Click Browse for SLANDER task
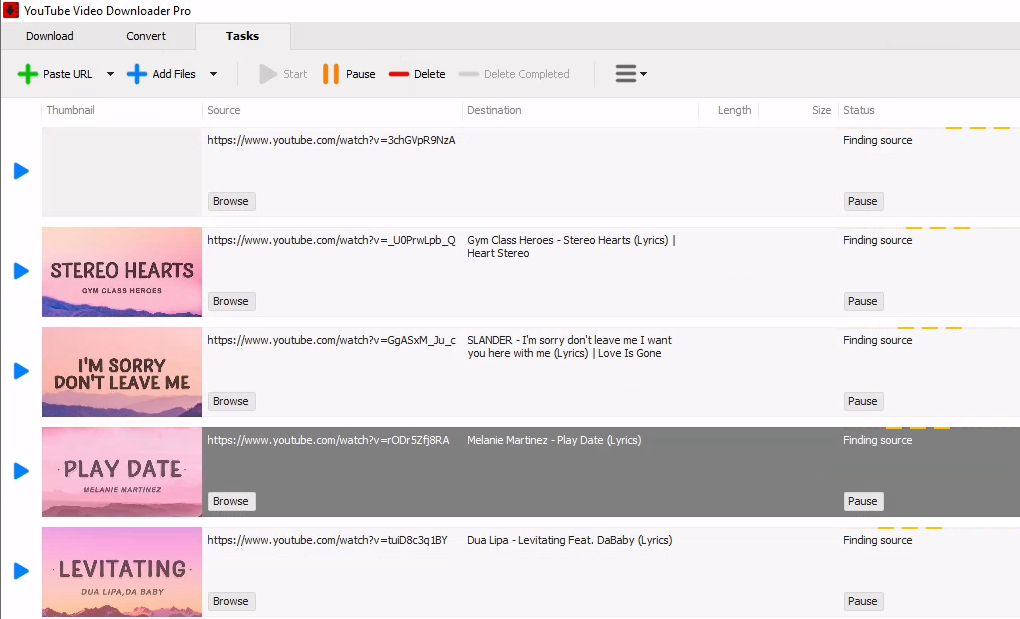The height and width of the screenshot is (619, 1020). pos(231,402)
